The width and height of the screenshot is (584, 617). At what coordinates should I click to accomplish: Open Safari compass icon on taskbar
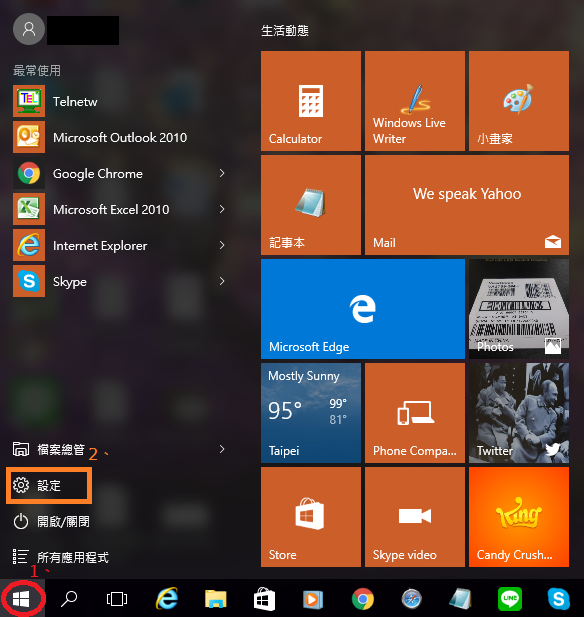tap(411, 599)
